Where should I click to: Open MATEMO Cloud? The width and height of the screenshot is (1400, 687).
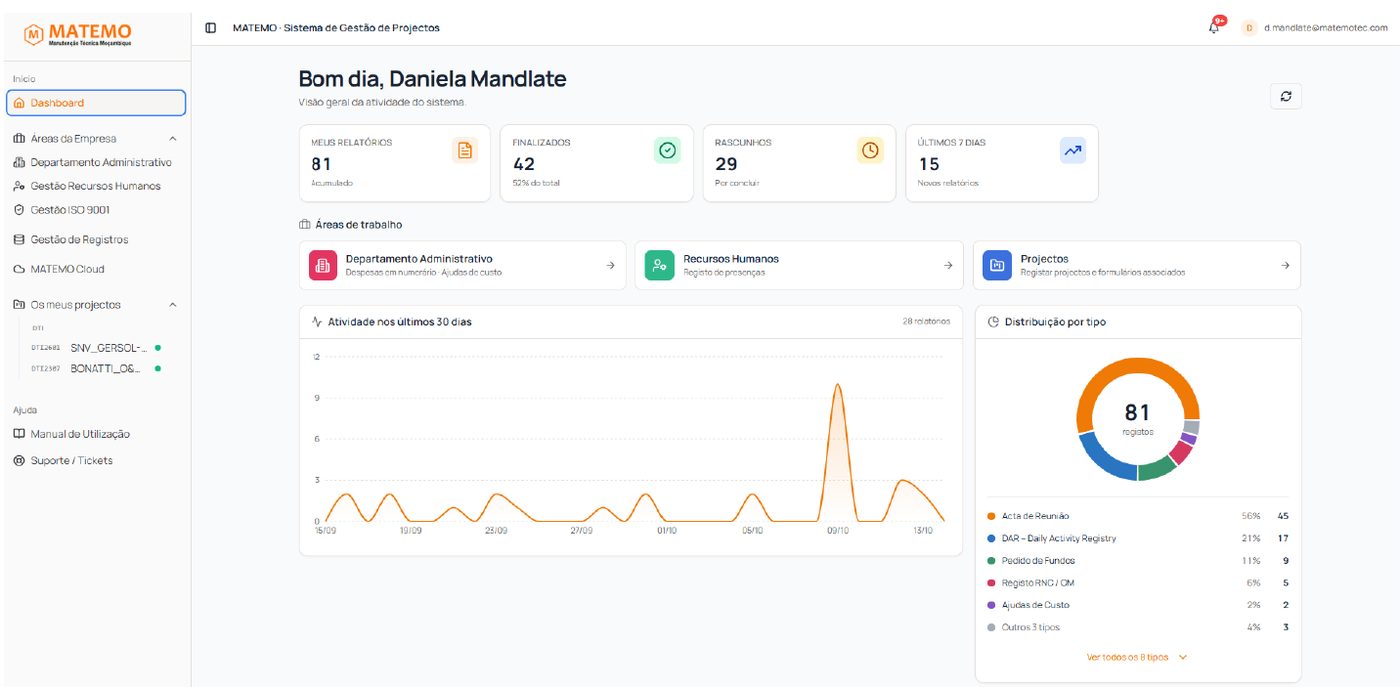tap(96, 269)
